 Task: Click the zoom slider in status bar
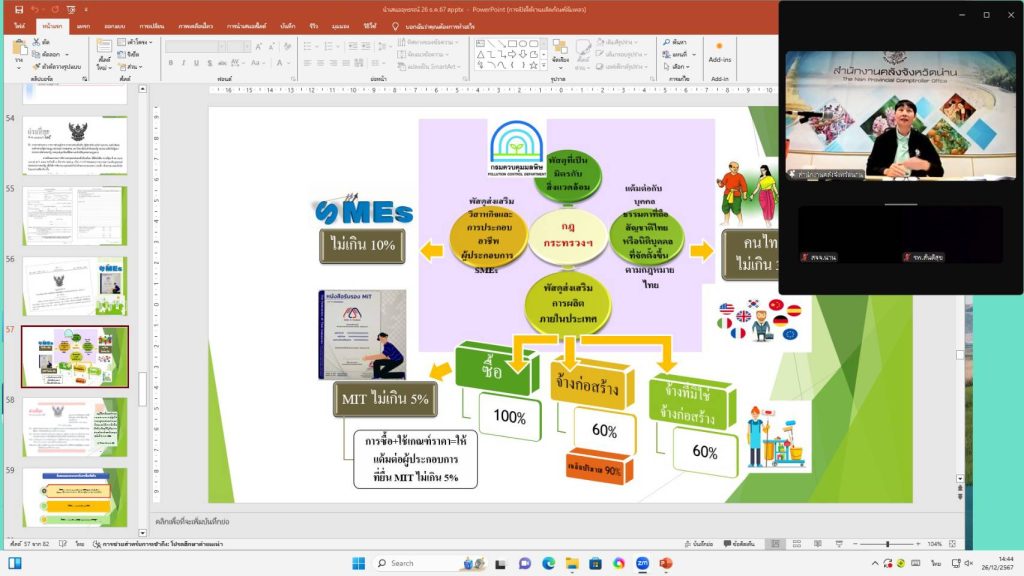point(888,544)
